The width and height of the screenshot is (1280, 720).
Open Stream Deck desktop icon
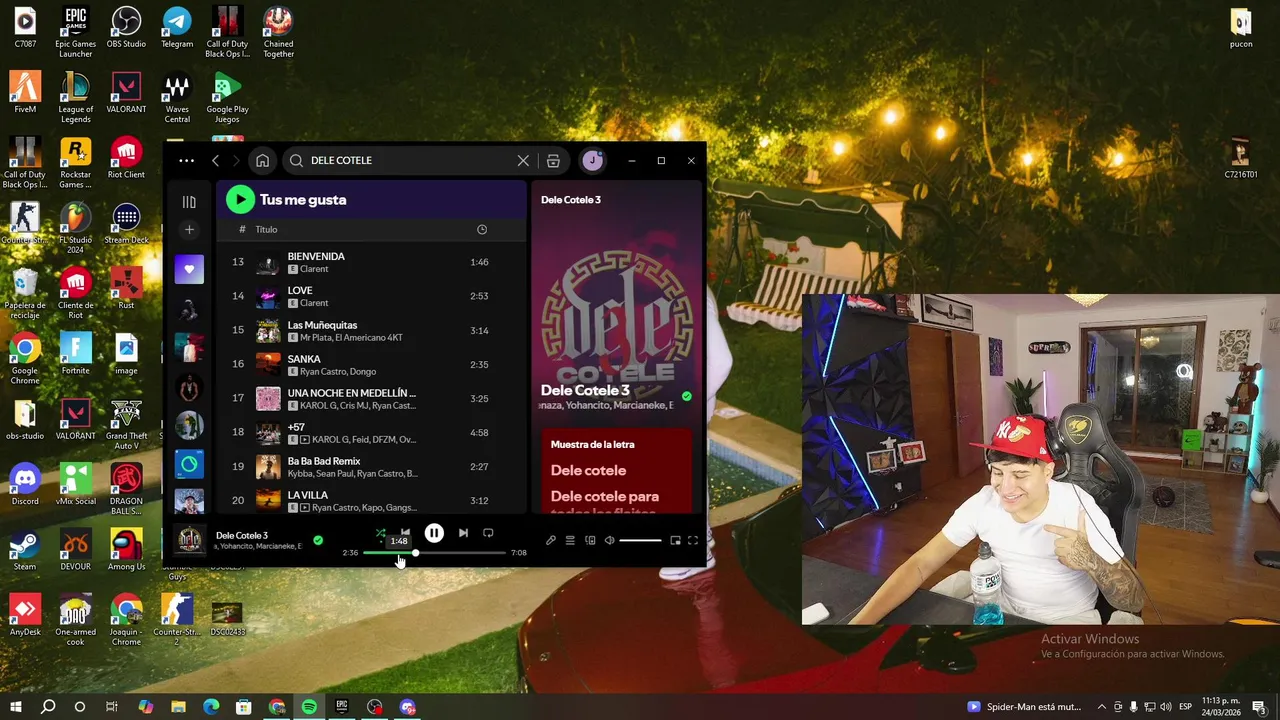click(x=126, y=224)
